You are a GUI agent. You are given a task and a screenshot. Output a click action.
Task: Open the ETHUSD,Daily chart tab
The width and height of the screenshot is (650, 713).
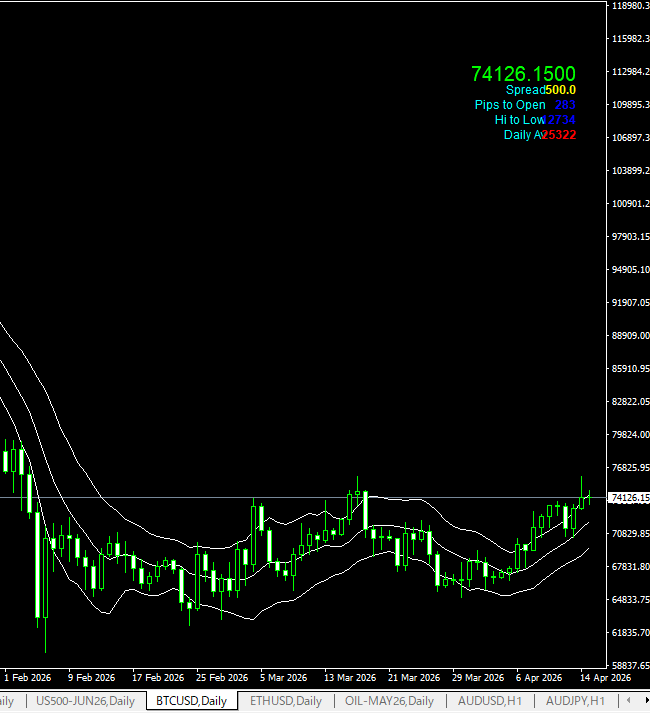click(285, 701)
